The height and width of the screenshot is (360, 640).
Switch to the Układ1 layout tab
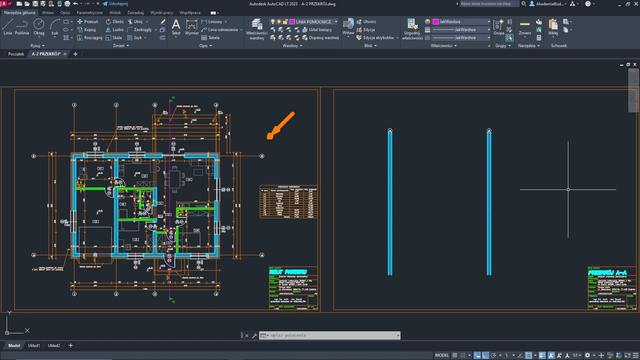coord(34,346)
